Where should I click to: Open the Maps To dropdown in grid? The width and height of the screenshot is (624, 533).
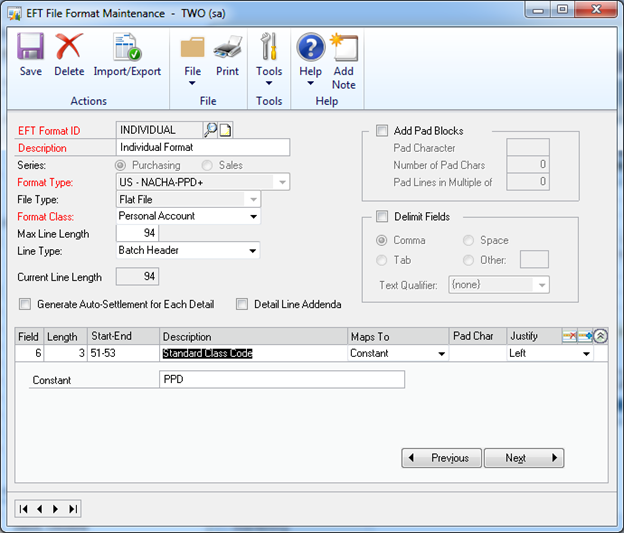pos(441,353)
